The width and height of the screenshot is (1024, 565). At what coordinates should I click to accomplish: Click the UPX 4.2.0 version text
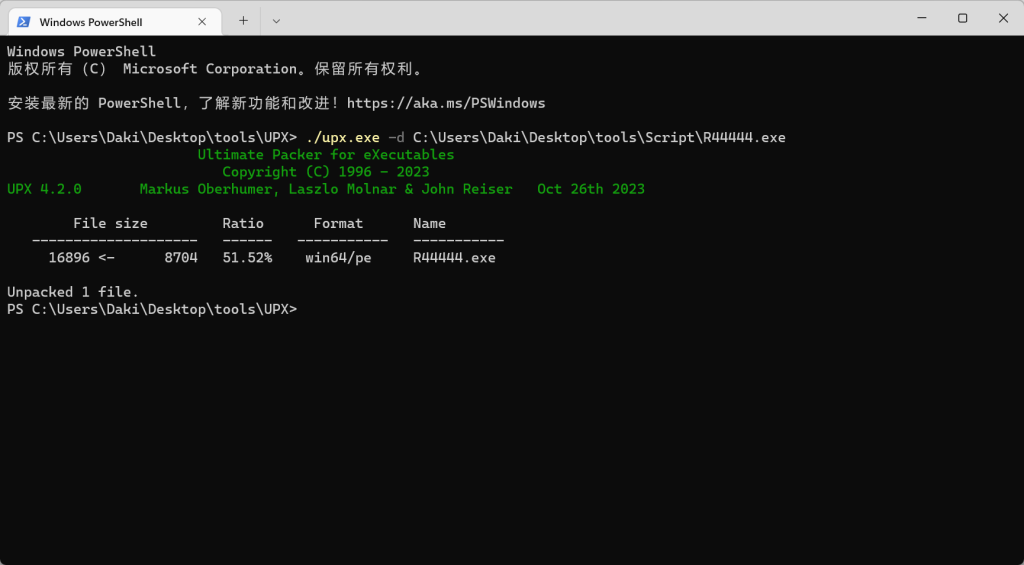coord(44,189)
